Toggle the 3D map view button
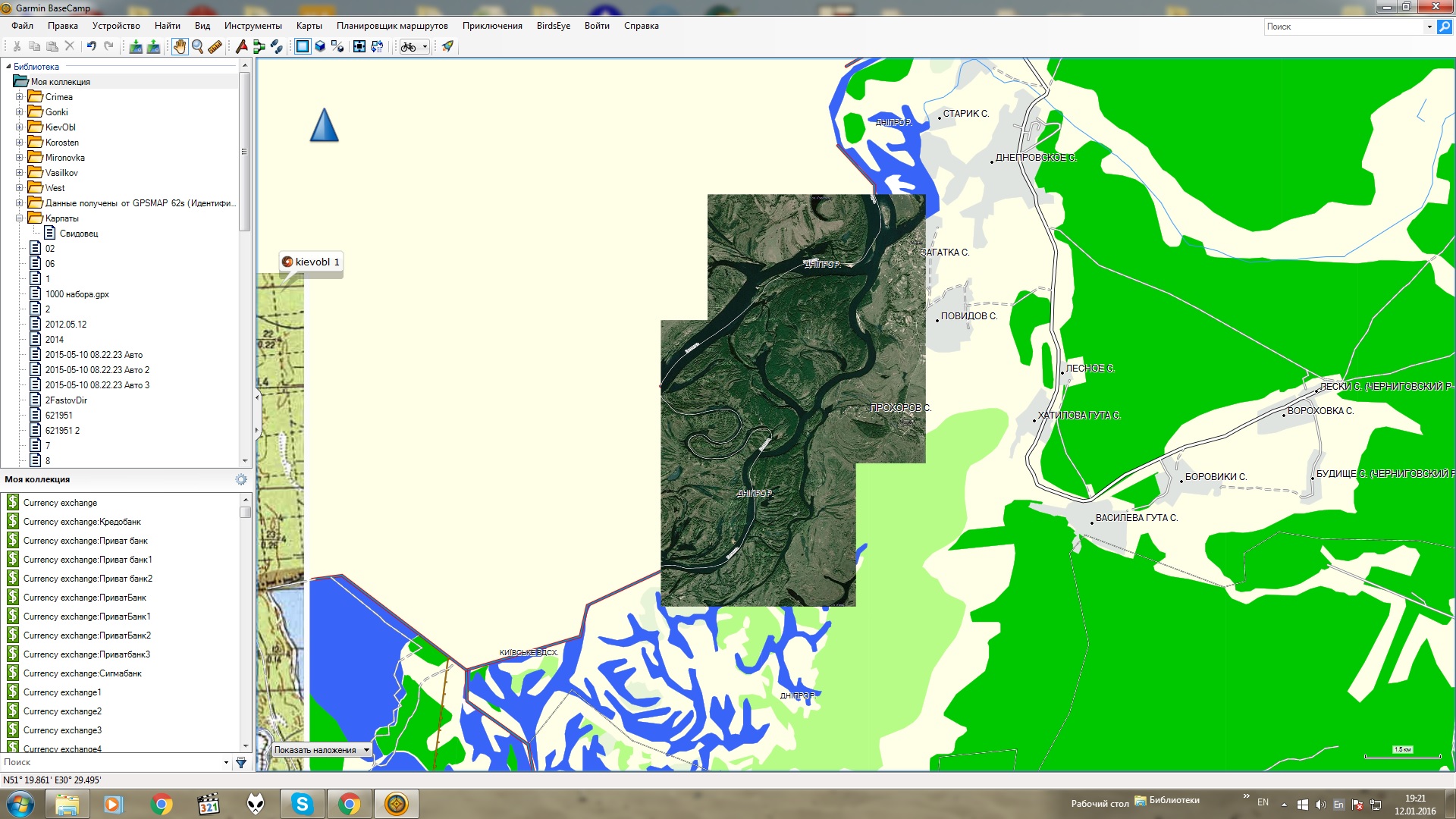The image size is (1456, 819). 320,46
